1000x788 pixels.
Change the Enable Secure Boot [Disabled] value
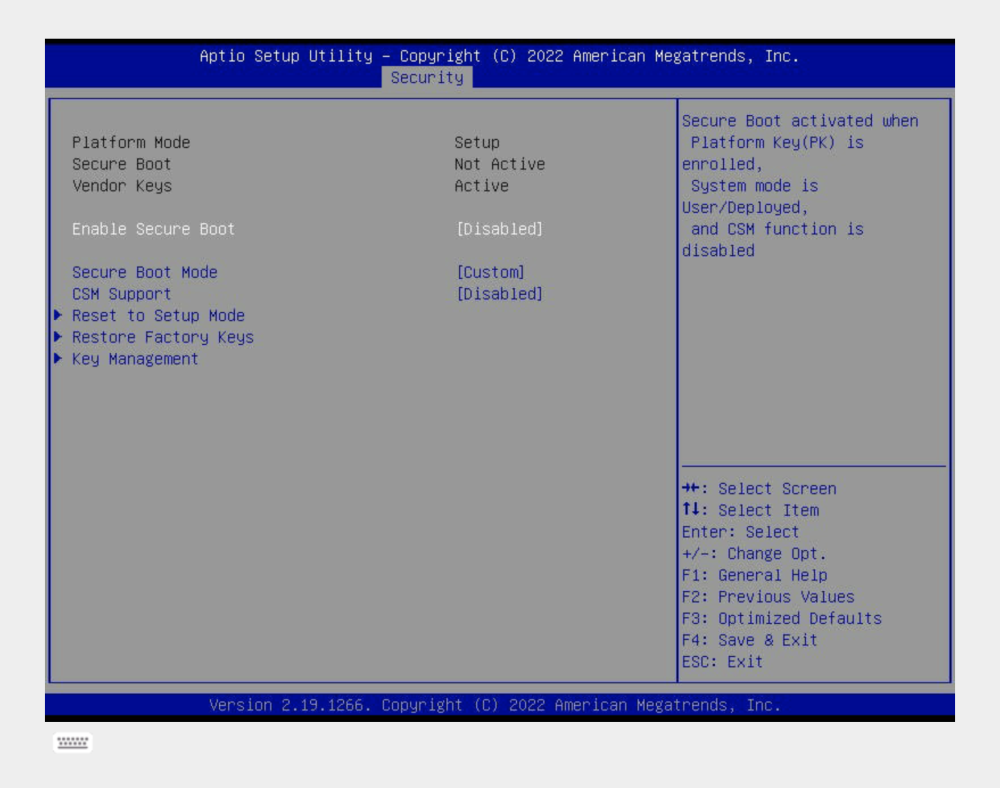[499, 229]
